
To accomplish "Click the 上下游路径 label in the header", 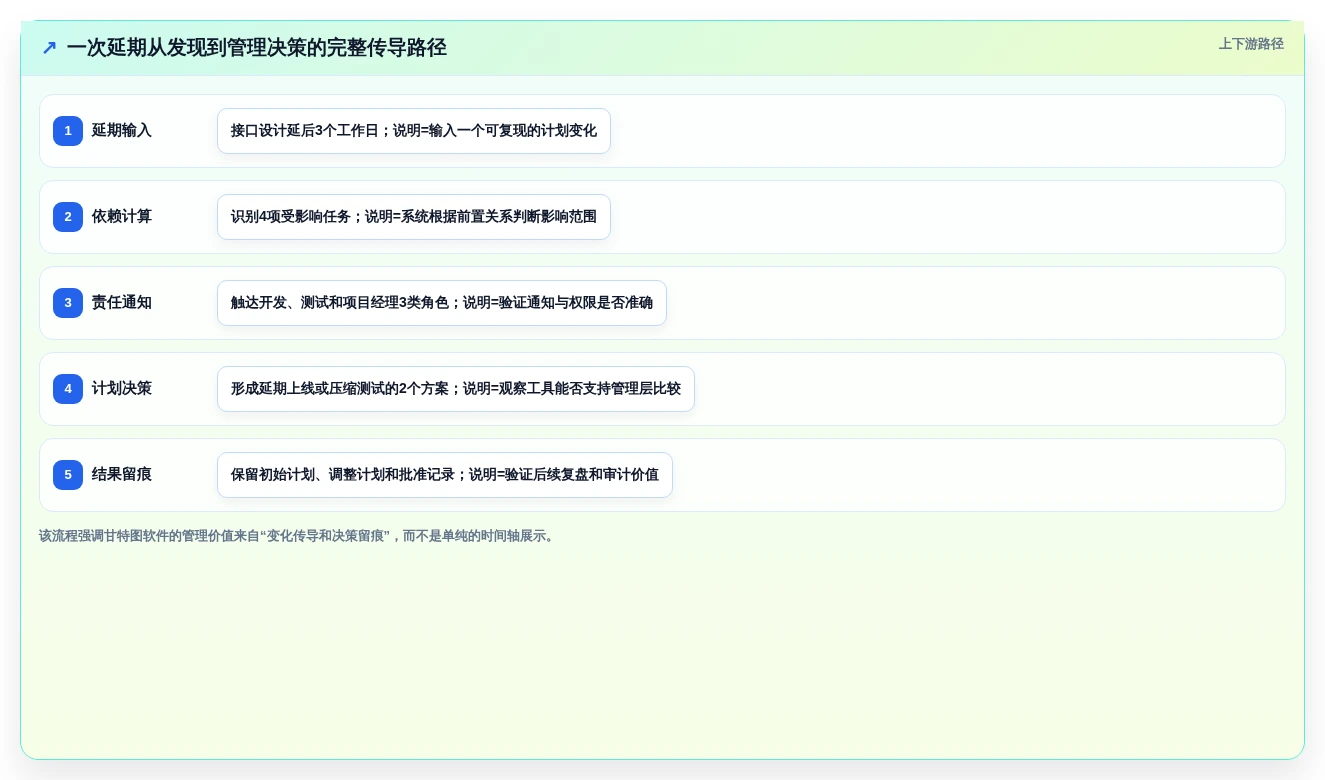I will pyautogui.click(x=1251, y=44).
